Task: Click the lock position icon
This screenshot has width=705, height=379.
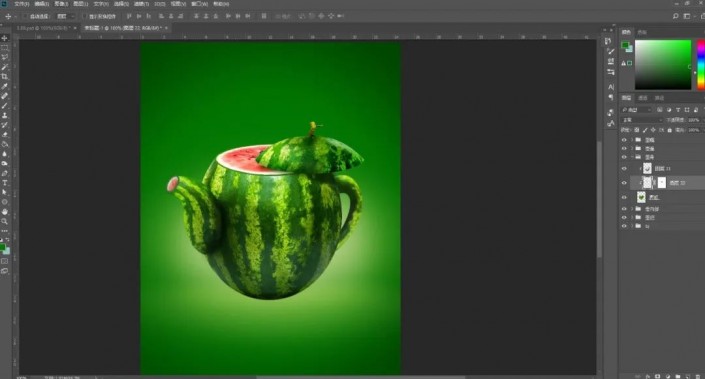Action: [653, 130]
